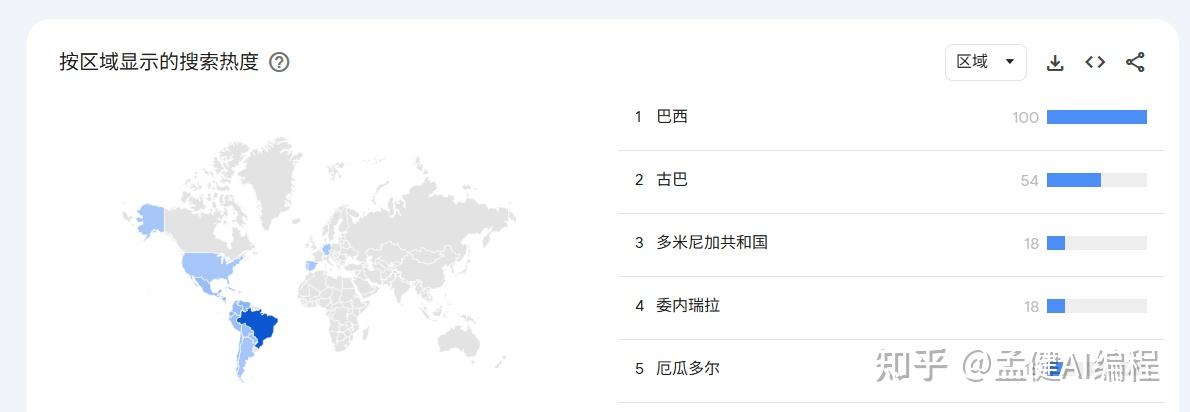Click the 100 score bar for 巴西
Viewport: 1190px width, 412px height.
tap(1097, 117)
